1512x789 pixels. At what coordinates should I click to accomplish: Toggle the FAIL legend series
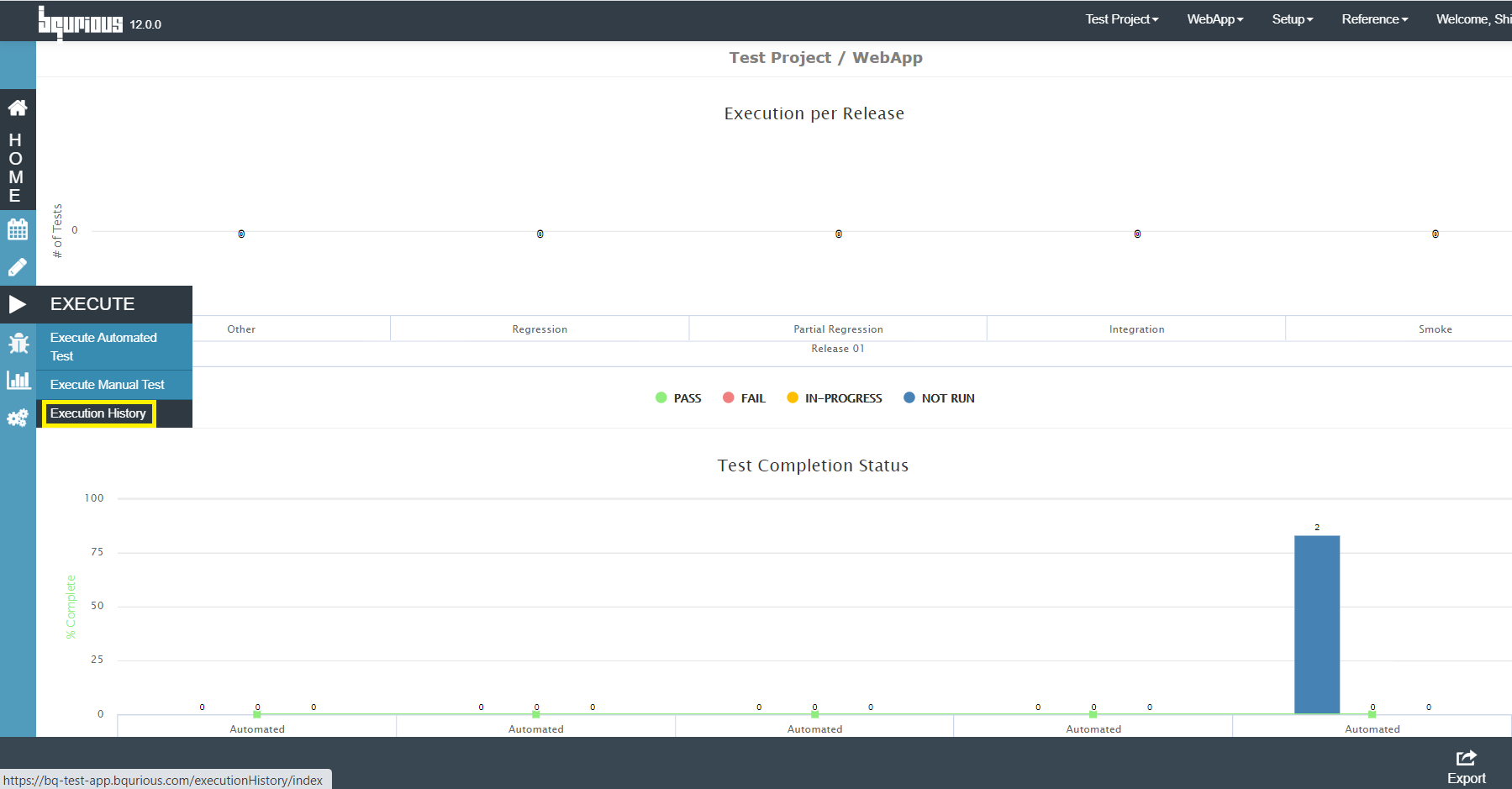(x=745, y=398)
